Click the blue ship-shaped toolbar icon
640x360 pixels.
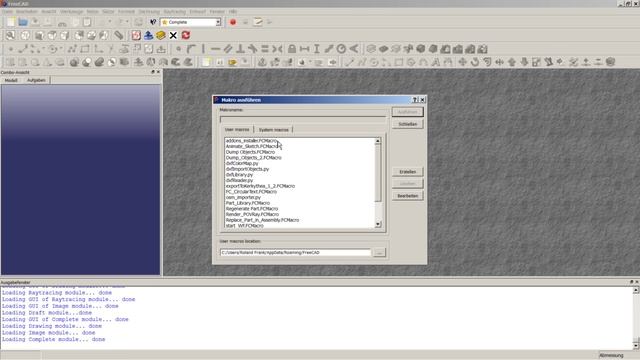point(148,36)
